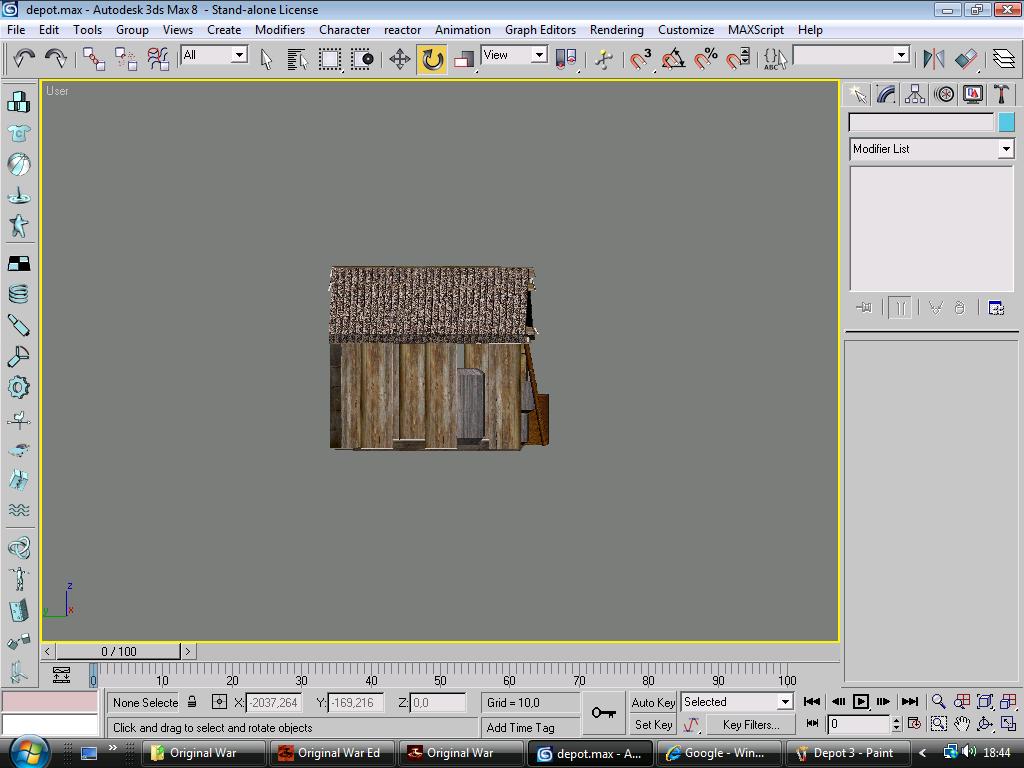Click the time slider 0 / 100 thumb
Screen dimensions: 1024x768
coord(118,651)
